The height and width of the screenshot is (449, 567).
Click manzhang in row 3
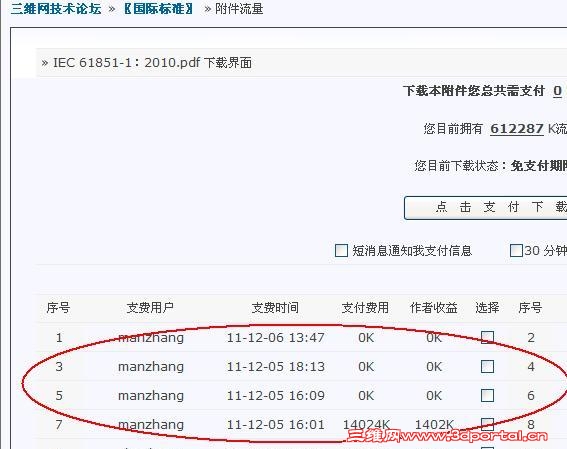[151, 367]
